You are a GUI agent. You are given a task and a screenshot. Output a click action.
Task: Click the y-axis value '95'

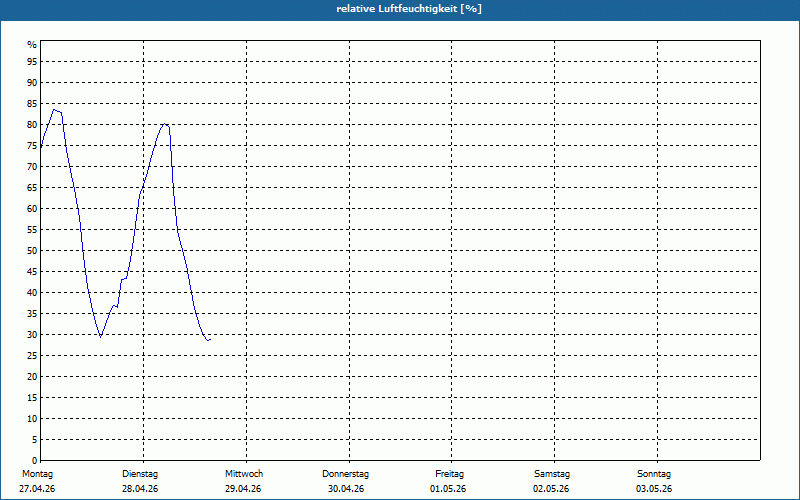click(32, 62)
